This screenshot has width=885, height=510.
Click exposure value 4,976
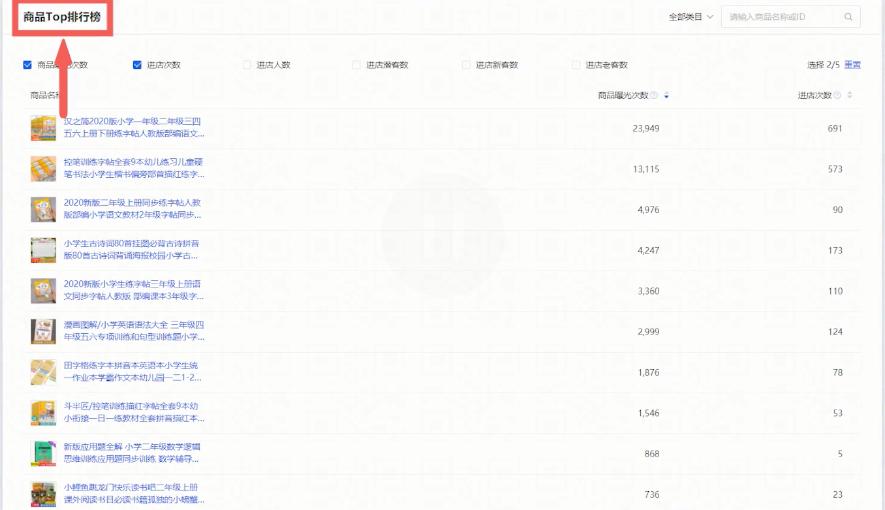tap(649, 210)
